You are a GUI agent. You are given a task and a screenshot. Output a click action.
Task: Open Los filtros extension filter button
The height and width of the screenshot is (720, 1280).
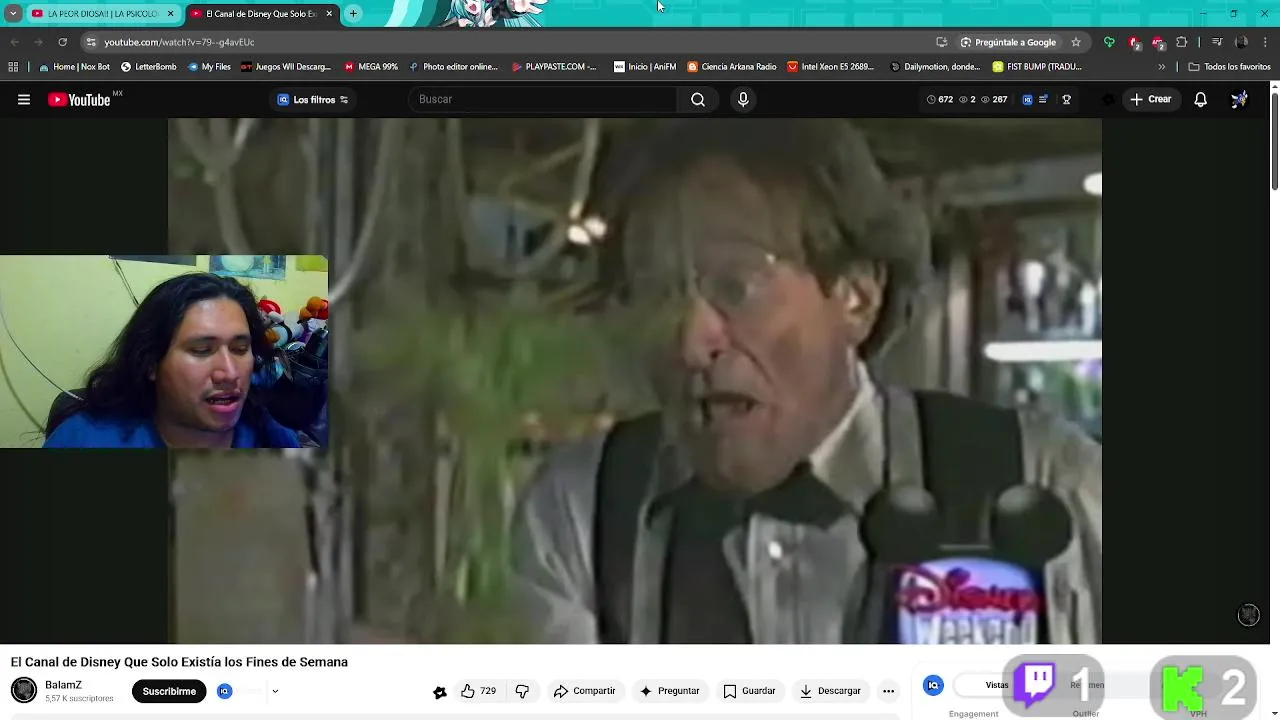coord(313,99)
